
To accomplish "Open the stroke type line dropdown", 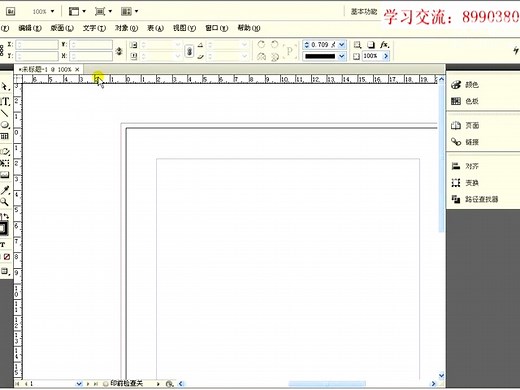I will pos(342,56).
